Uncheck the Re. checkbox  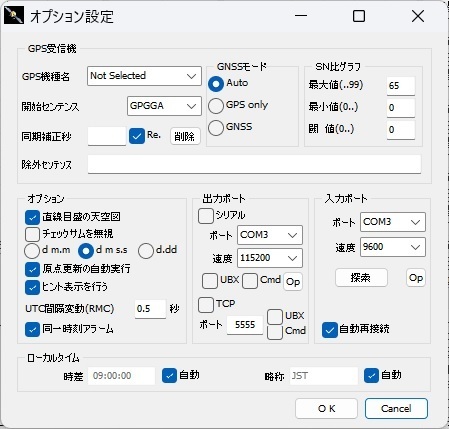pyautogui.click(x=137, y=136)
